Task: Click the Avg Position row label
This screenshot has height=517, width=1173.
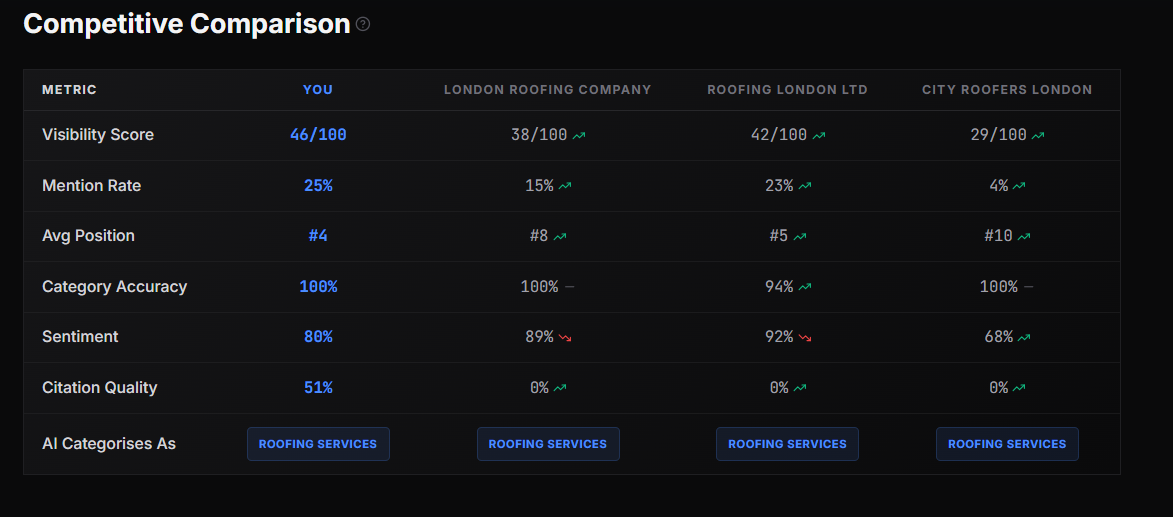Action: click(x=88, y=236)
